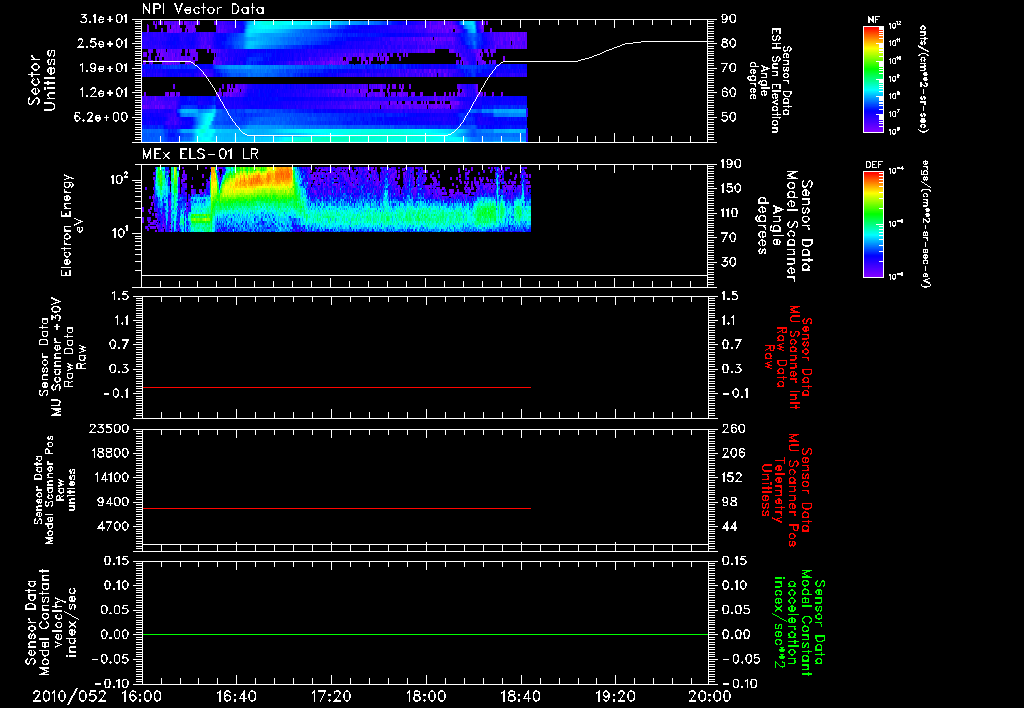Click the '206' telemetry tick value

(x=732, y=453)
